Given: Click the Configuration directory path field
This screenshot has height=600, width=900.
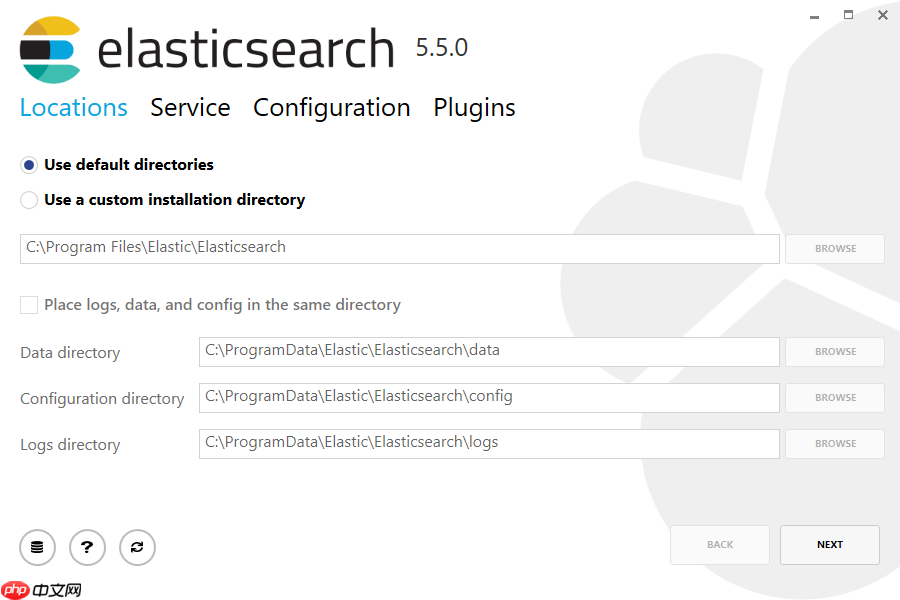Looking at the screenshot, I should point(488,398).
